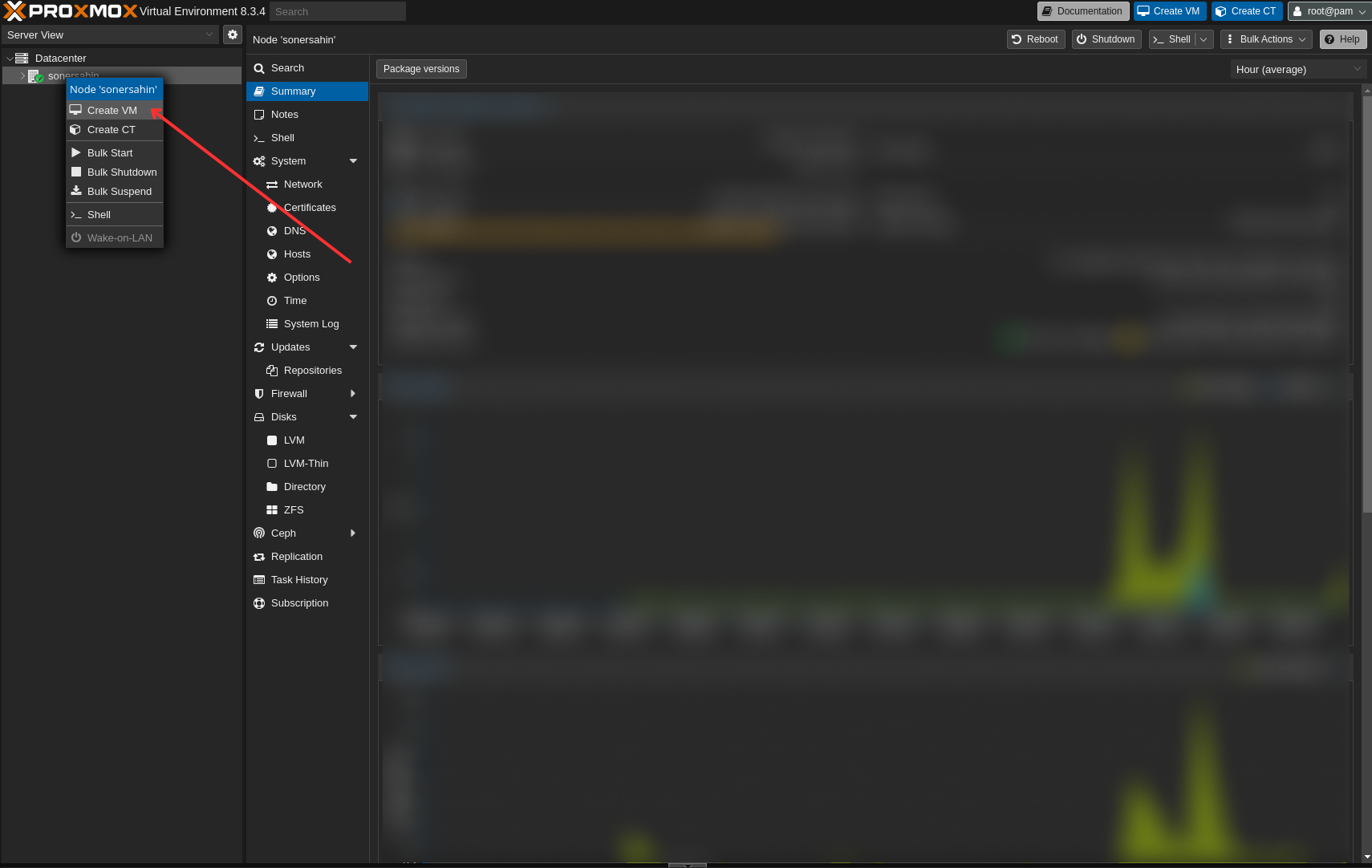Screen dimensions: 1372x868
Task: Click the Options gear icon
Action: (x=272, y=278)
